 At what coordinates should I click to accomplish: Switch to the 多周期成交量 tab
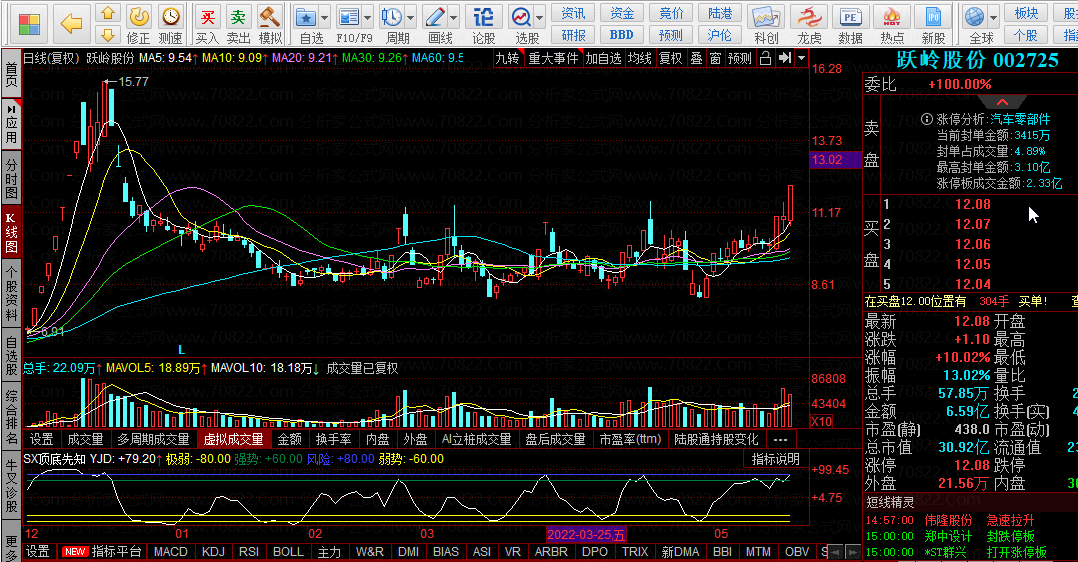coord(153,439)
